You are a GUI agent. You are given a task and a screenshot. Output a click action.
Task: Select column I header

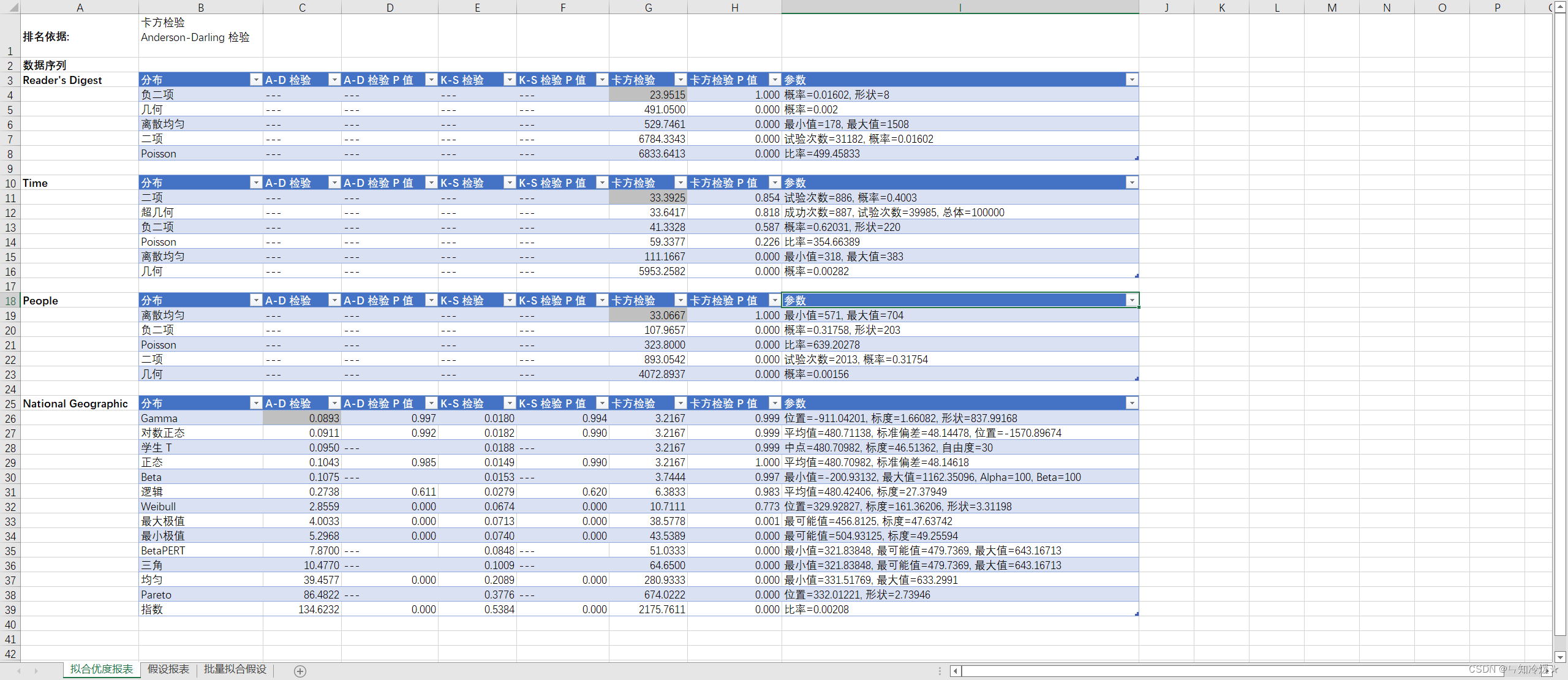(960, 7)
